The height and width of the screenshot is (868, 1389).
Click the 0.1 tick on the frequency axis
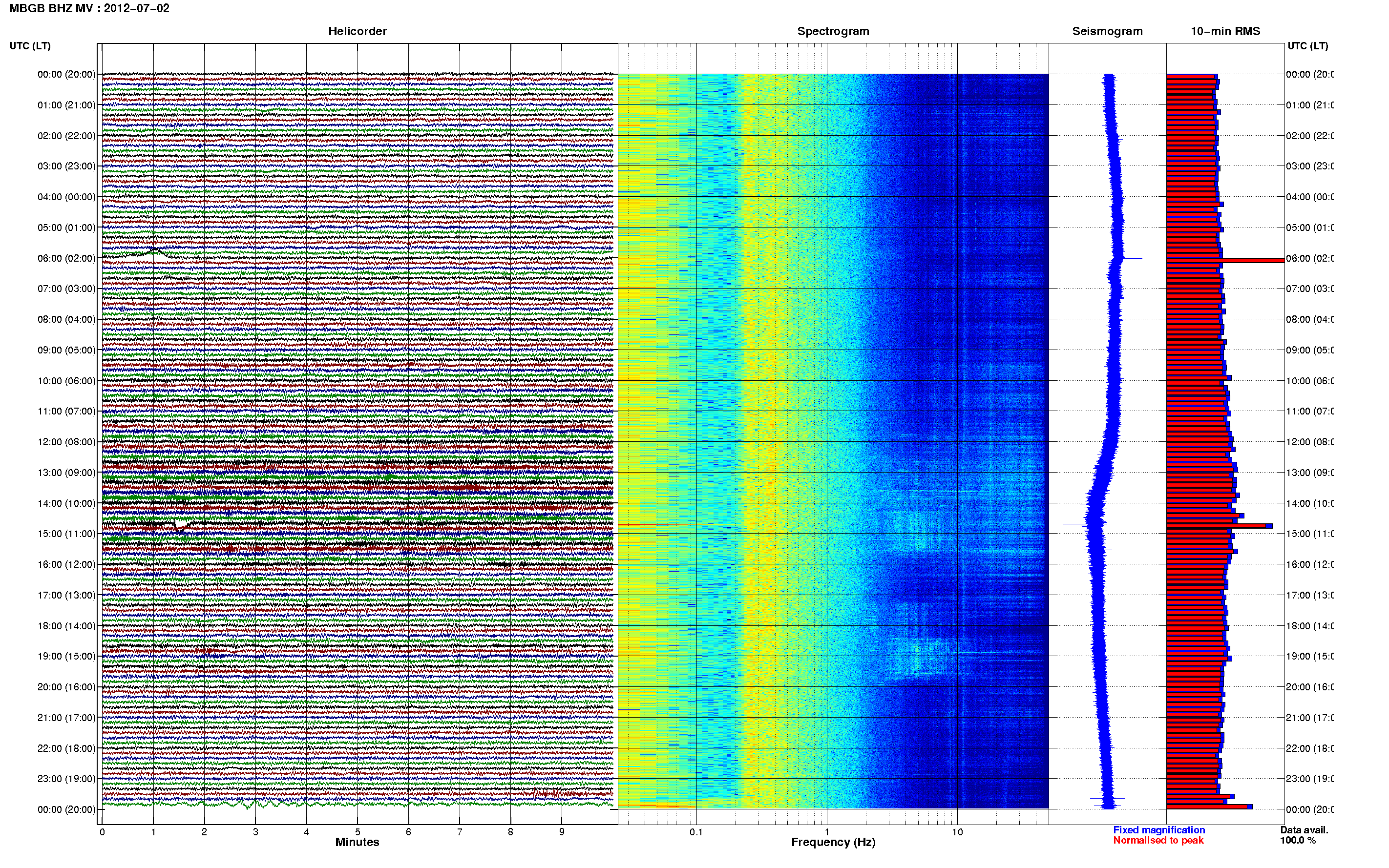pyautogui.click(x=696, y=832)
